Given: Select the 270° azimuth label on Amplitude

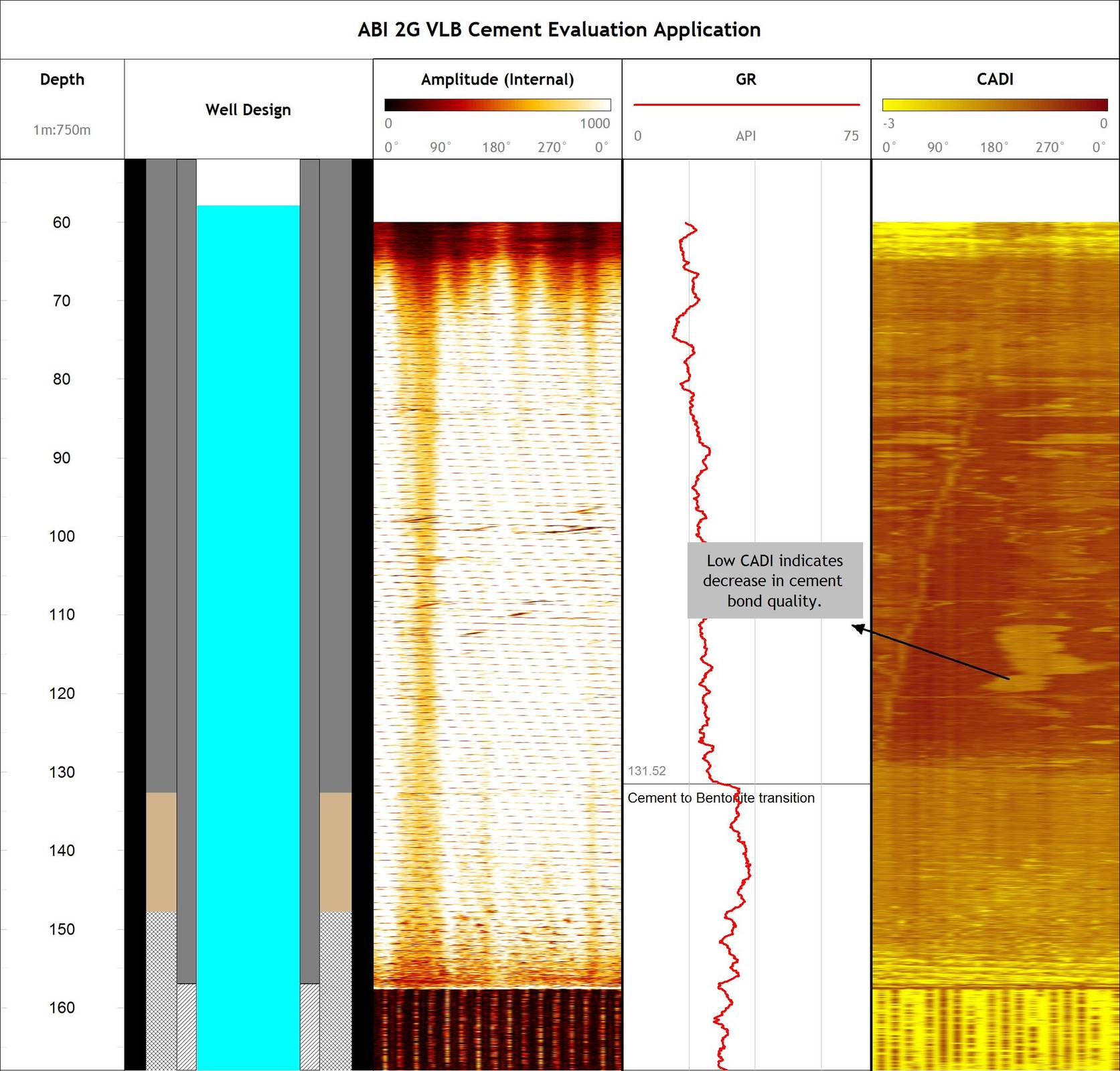Looking at the screenshot, I should pos(551,147).
